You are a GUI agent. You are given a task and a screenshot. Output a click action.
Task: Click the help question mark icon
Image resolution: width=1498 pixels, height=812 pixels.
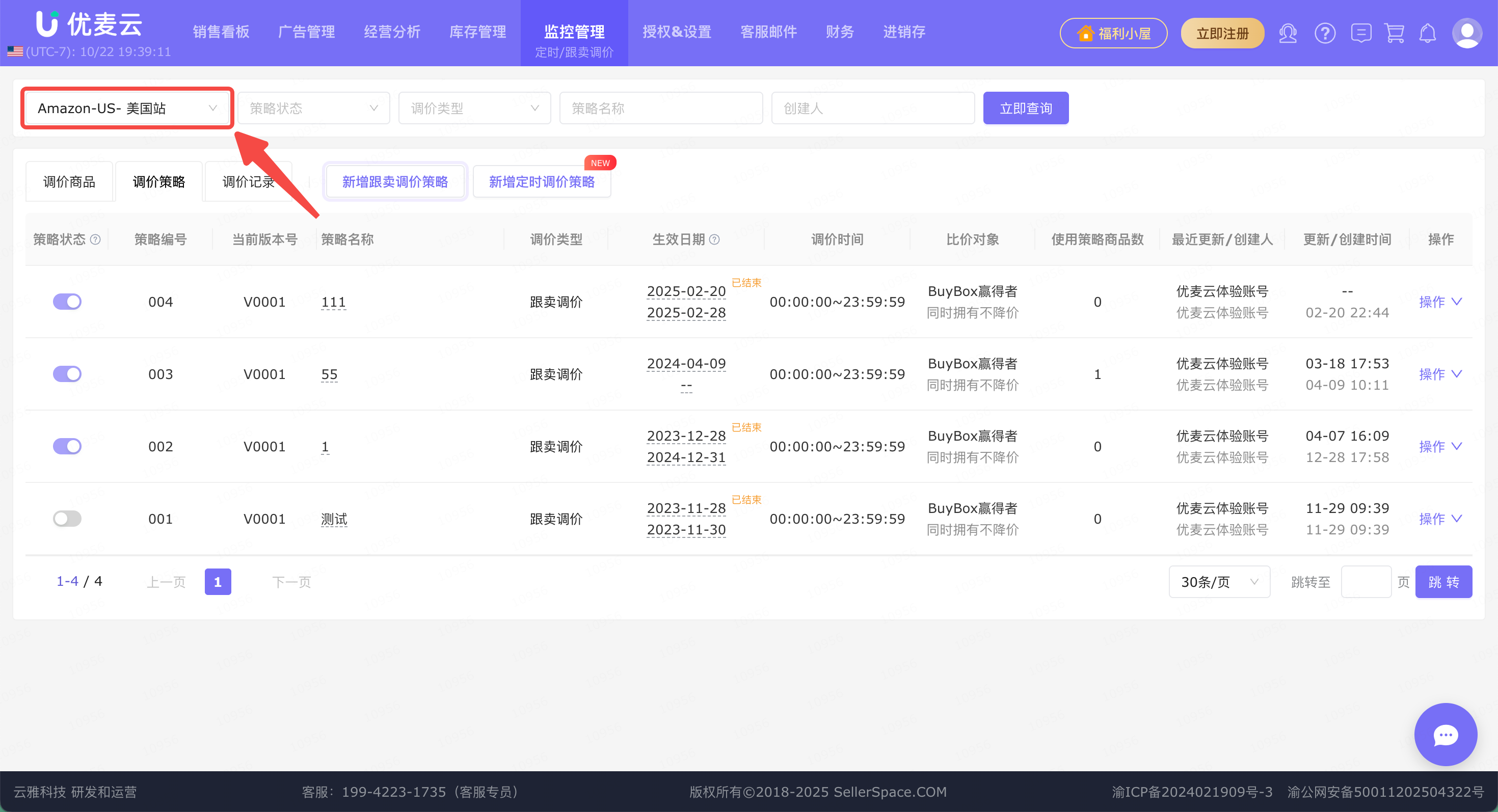1325,33
